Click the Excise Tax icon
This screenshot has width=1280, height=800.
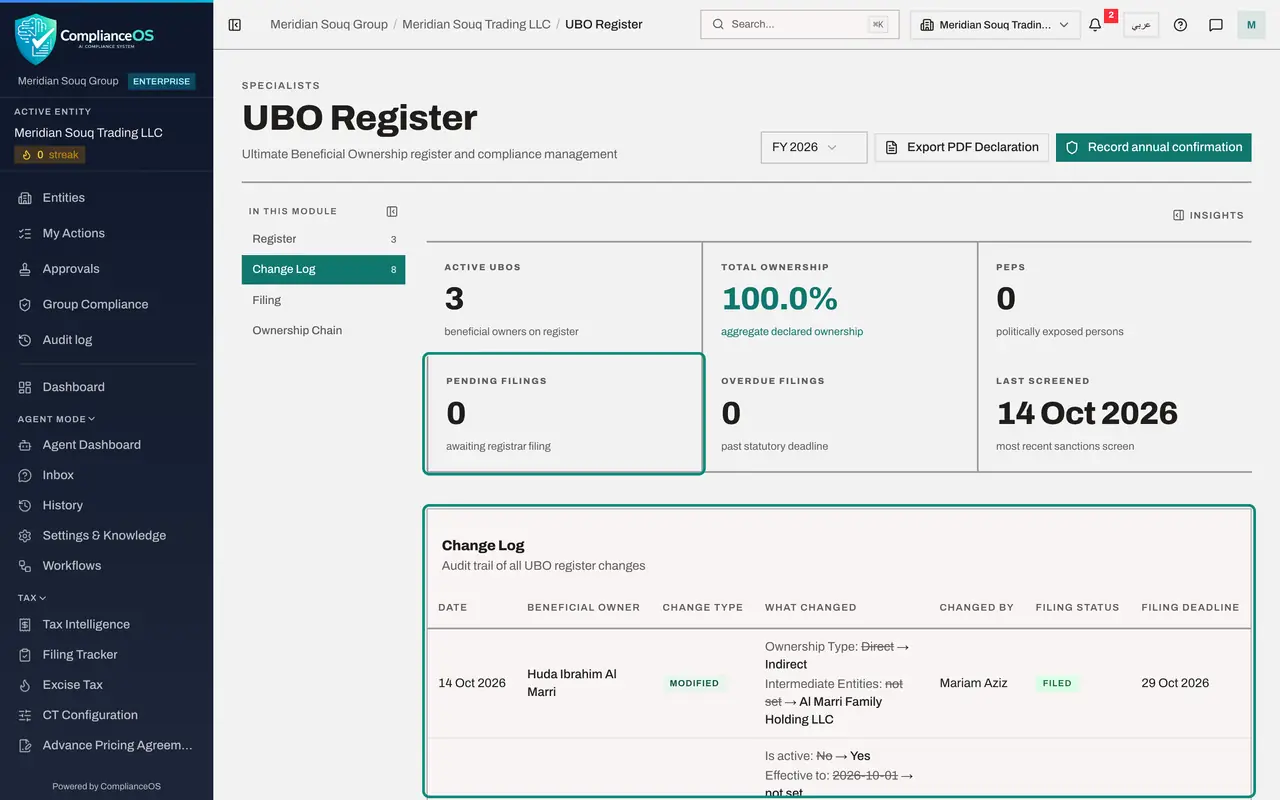tap(25, 685)
